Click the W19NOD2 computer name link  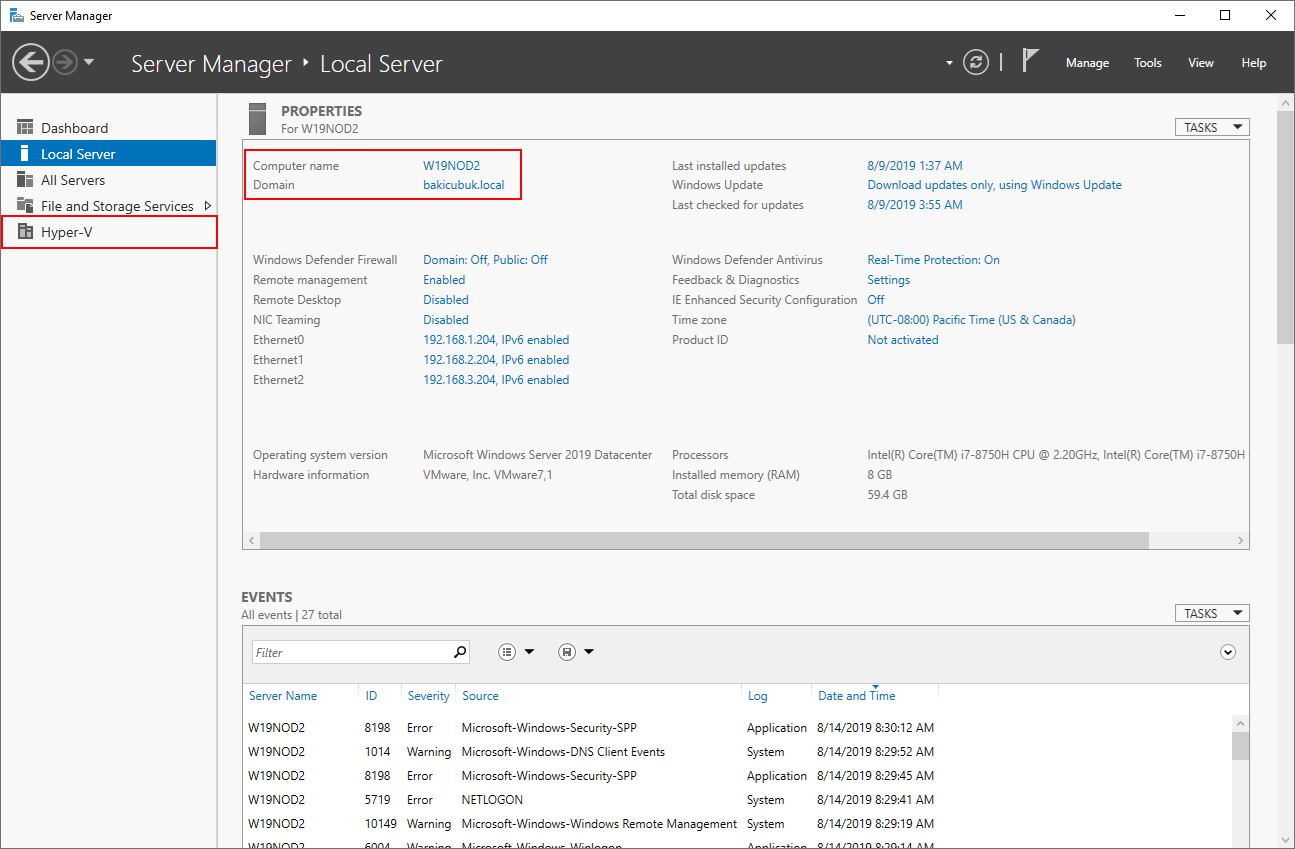tap(451, 166)
